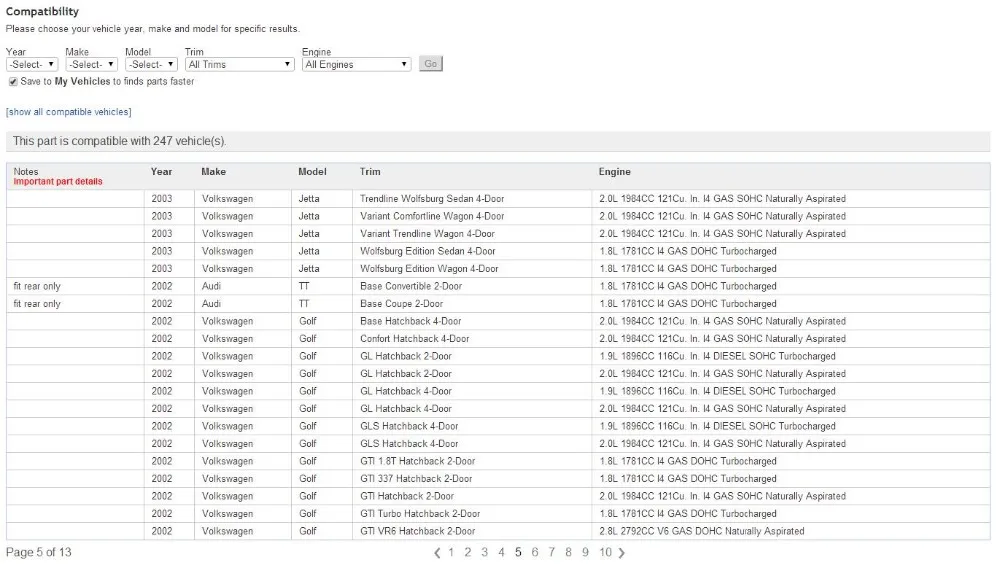
Task: Expand the All Trims dropdown
Action: coord(239,64)
